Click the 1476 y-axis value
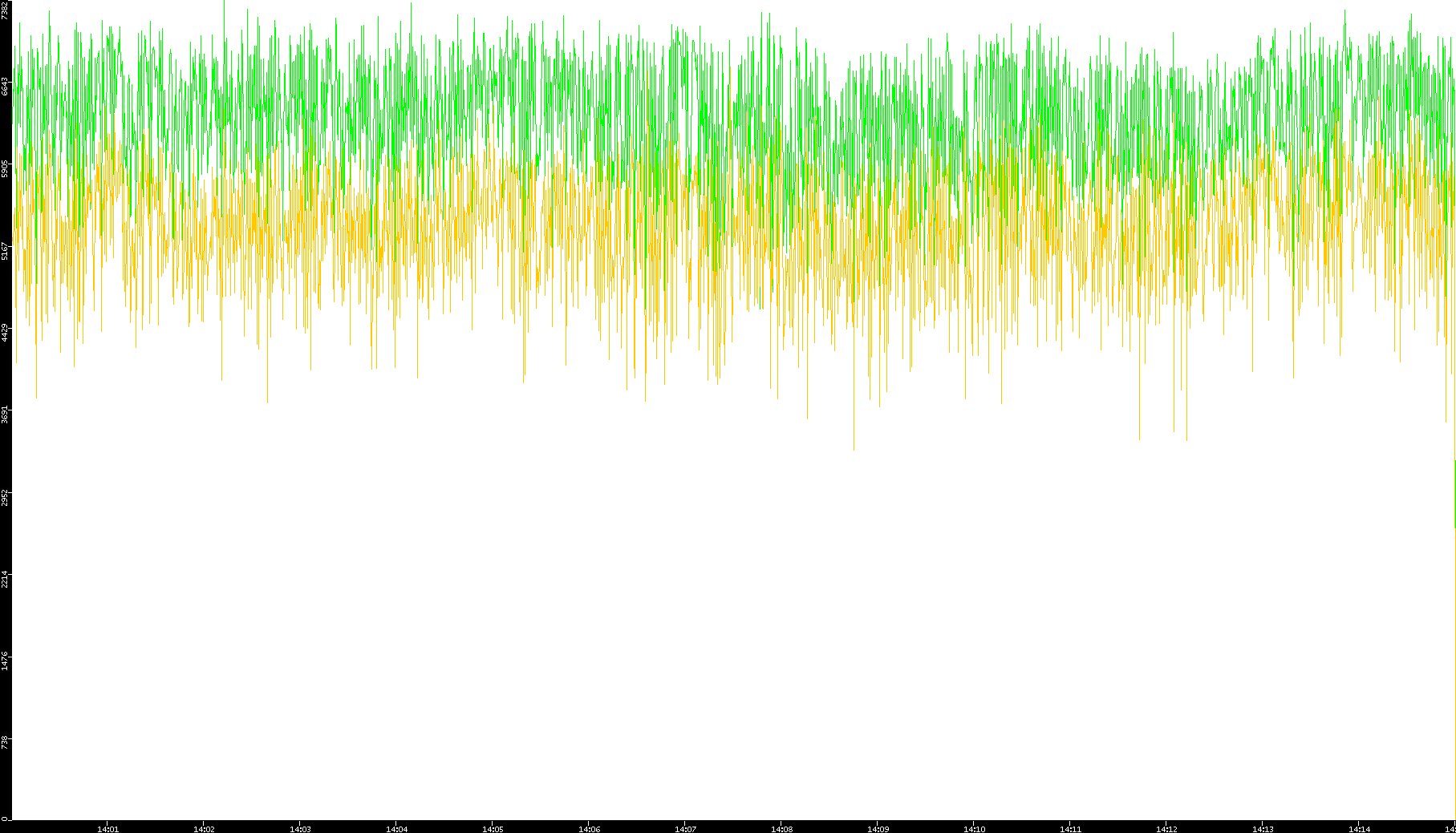The height and width of the screenshot is (833, 1456). [6, 661]
